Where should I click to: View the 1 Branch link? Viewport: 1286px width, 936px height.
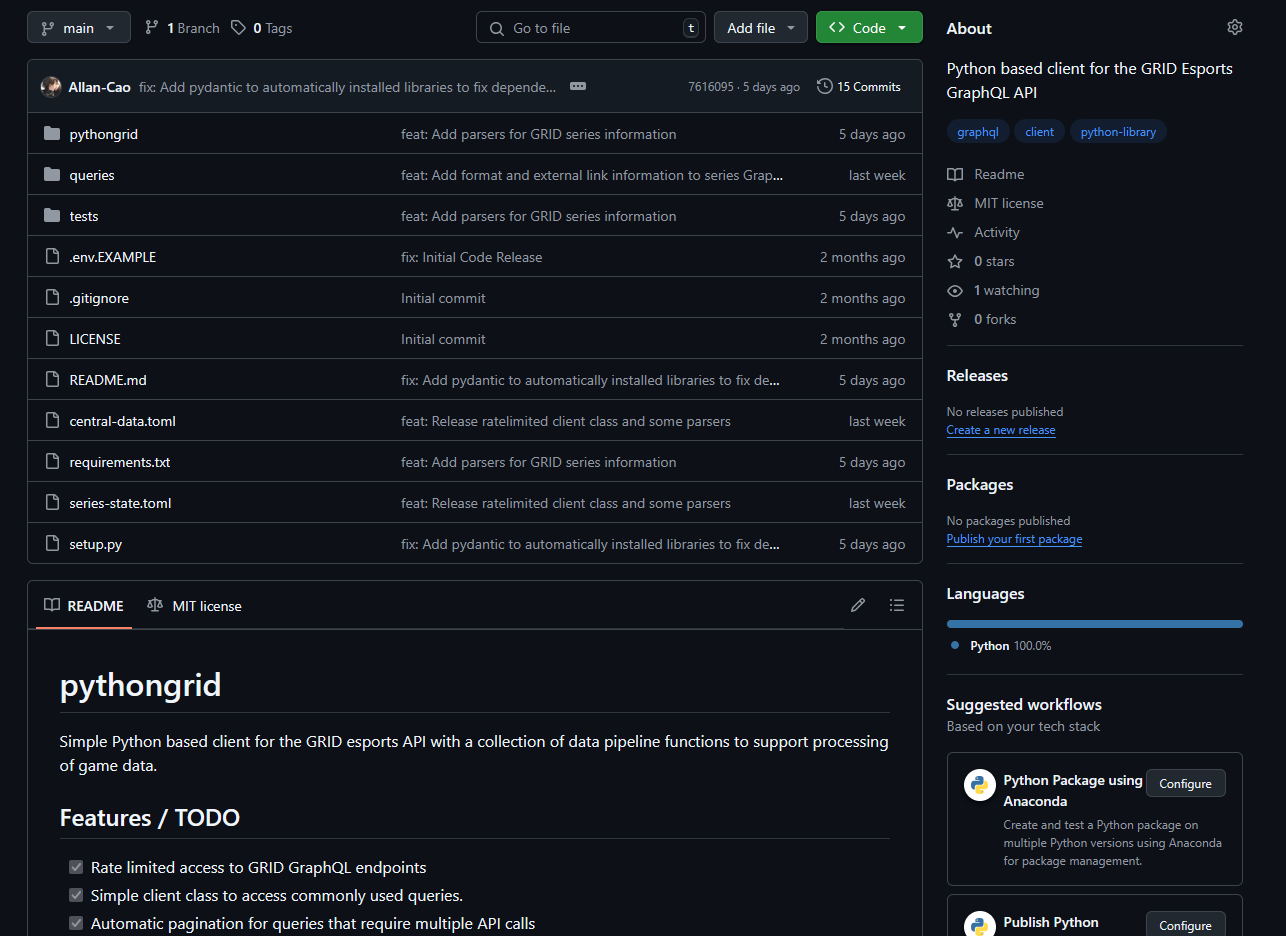pyautogui.click(x=182, y=28)
